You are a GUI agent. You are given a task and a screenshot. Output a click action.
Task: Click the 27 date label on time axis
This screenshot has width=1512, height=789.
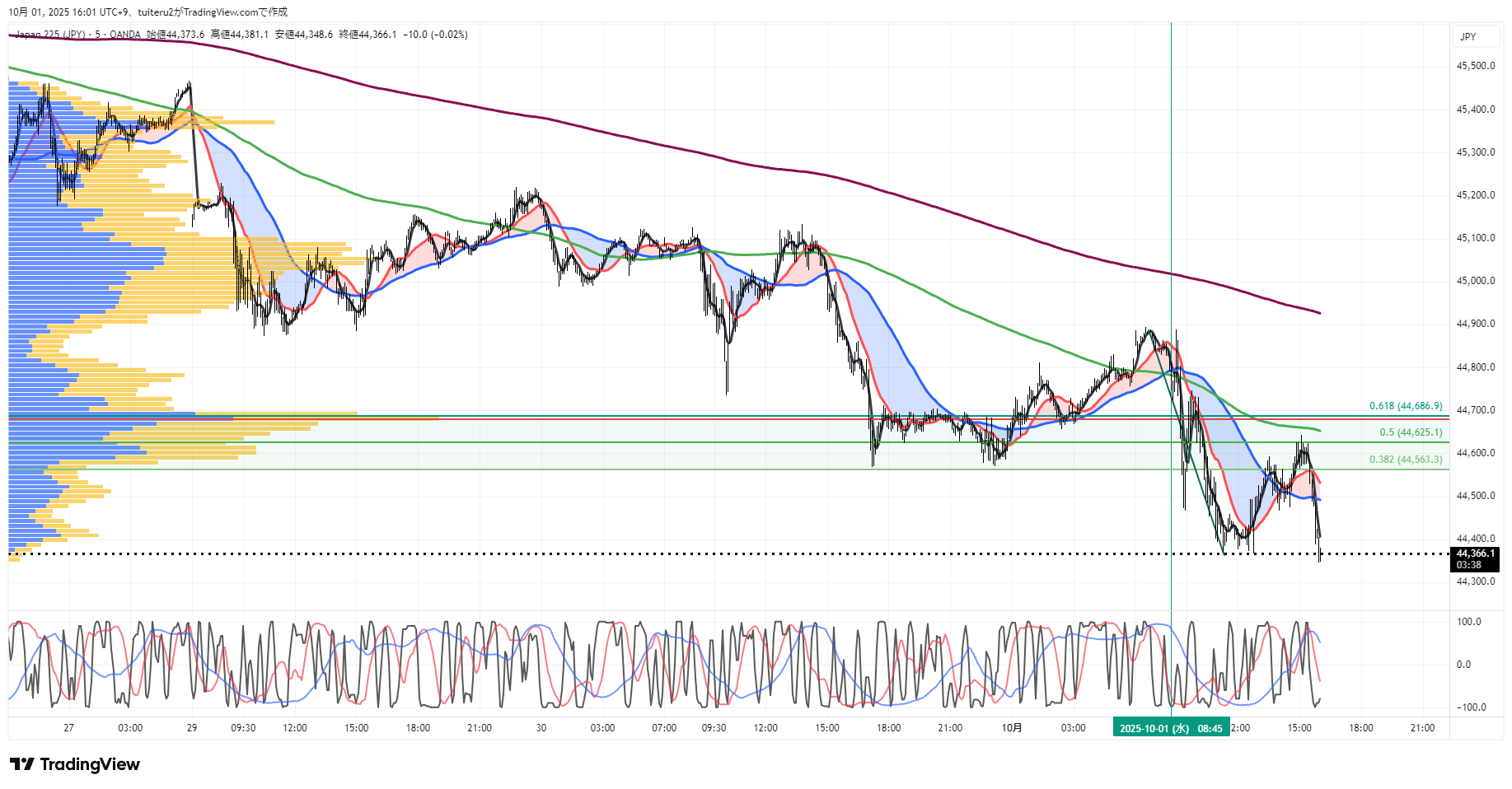pos(68,728)
